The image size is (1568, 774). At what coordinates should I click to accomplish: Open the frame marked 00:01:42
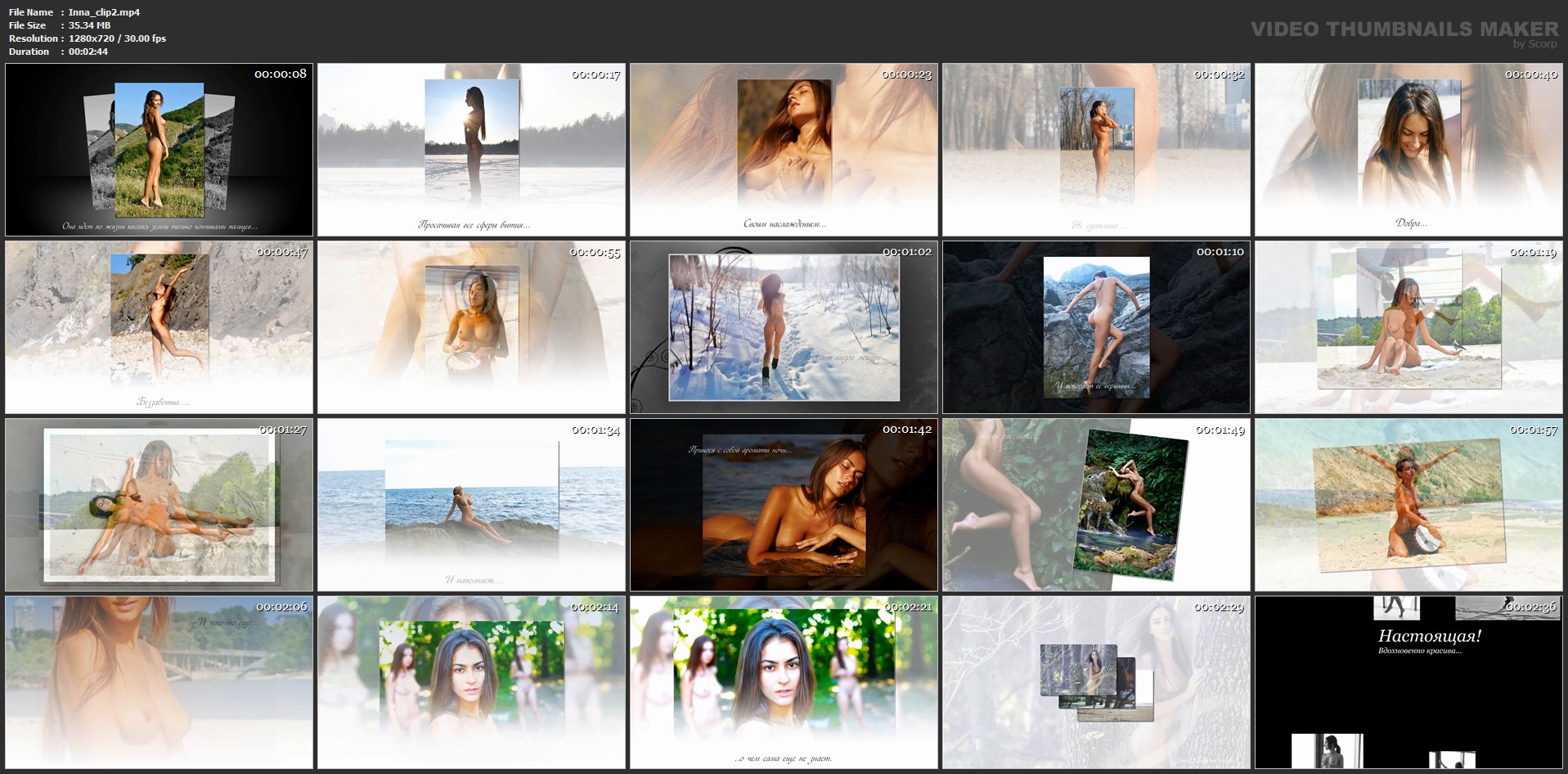pyautogui.click(x=784, y=505)
